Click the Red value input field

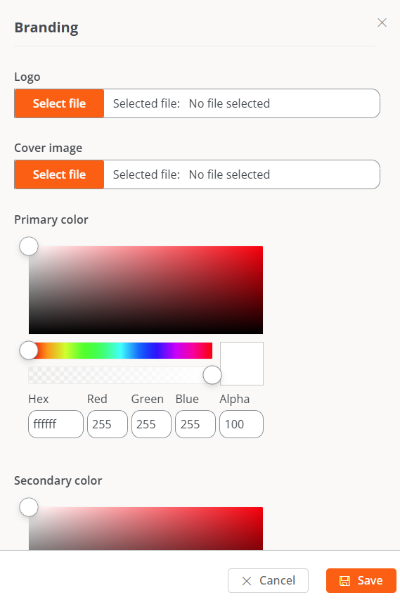[107, 424]
